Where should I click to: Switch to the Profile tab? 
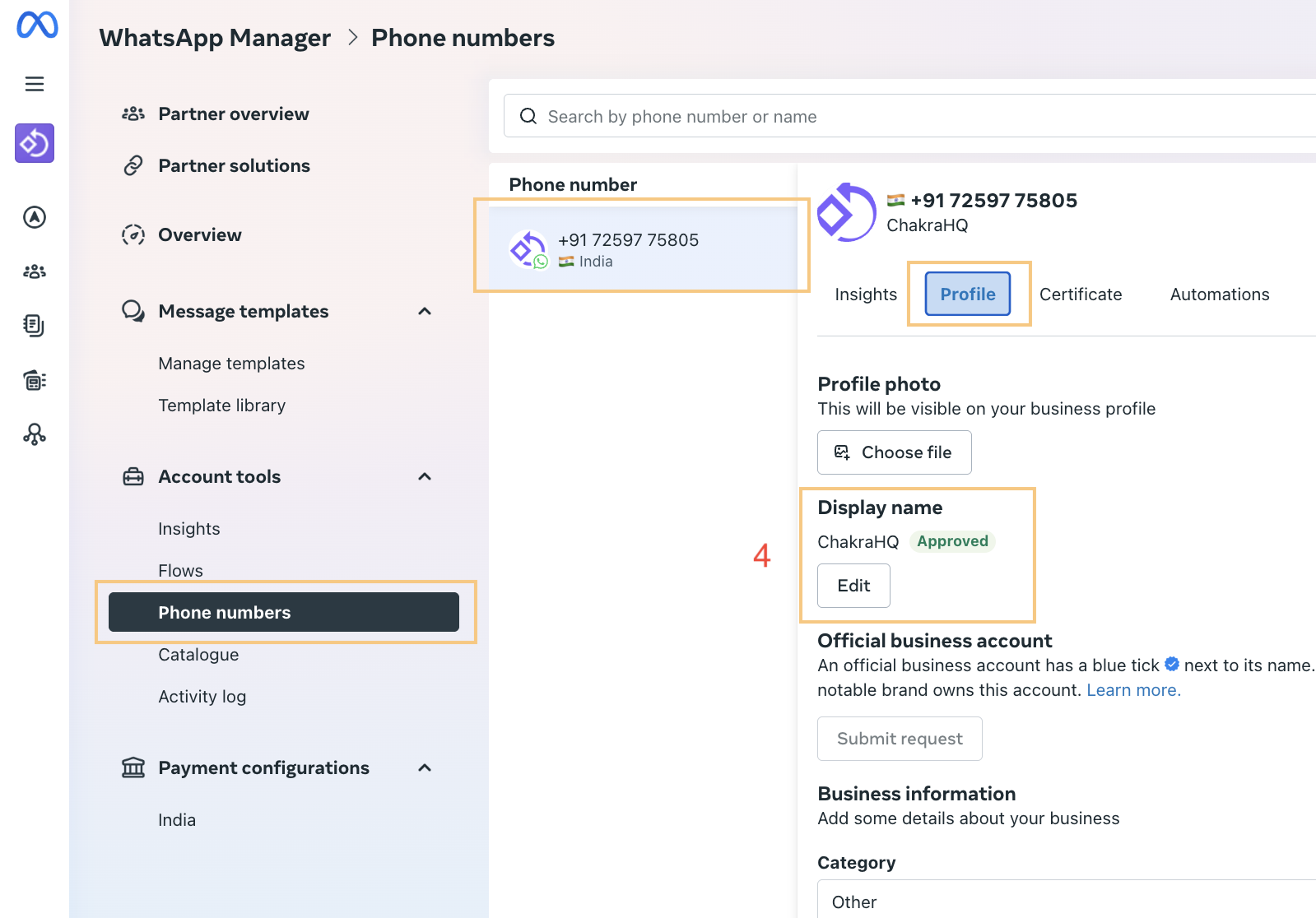(x=968, y=294)
